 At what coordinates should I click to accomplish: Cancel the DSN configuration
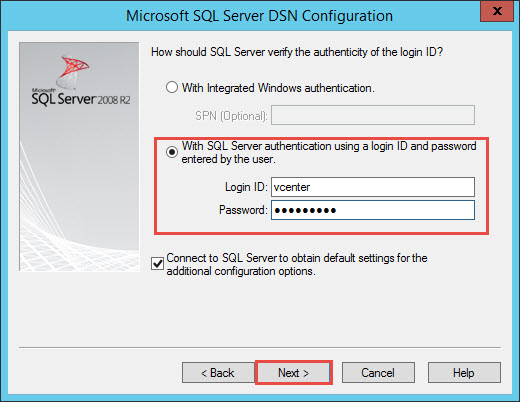pos(378,373)
